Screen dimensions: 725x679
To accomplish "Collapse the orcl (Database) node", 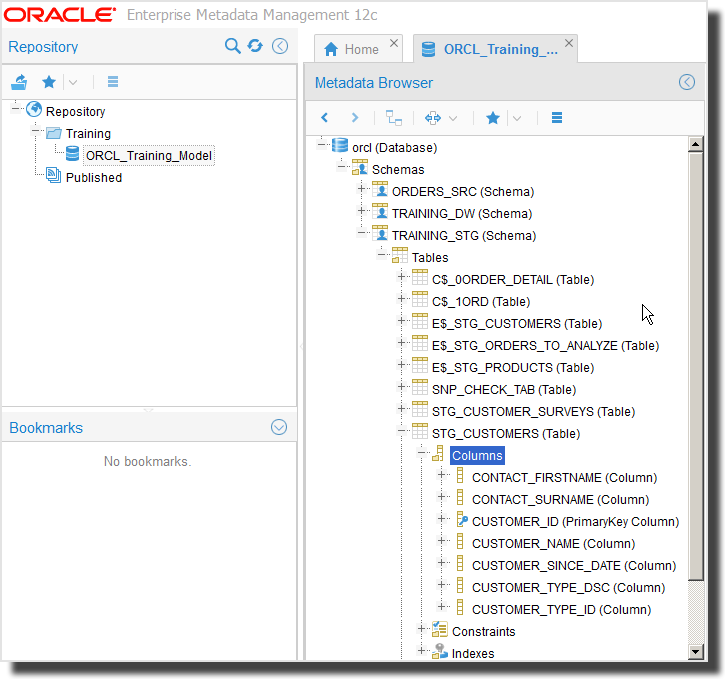I will [x=322, y=145].
